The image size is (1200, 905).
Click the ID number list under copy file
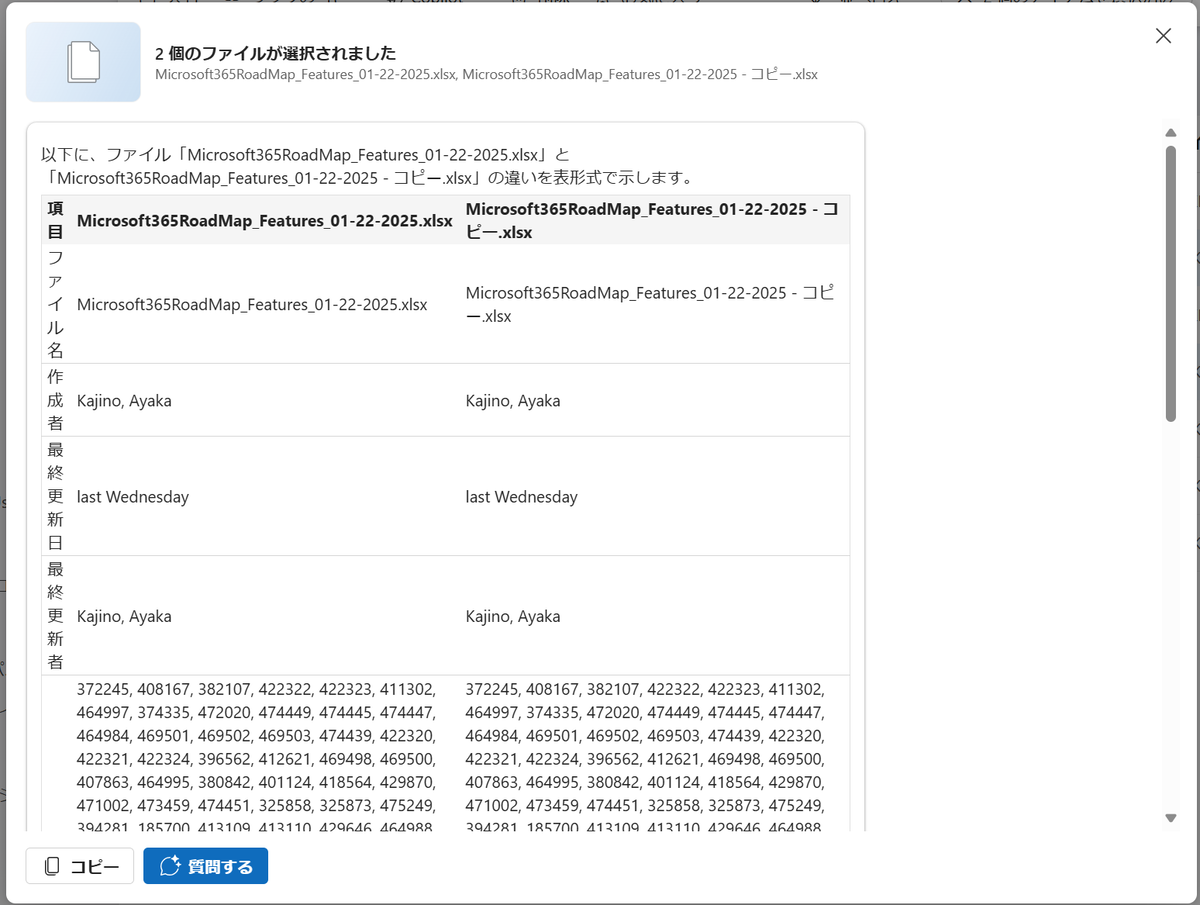pos(645,758)
